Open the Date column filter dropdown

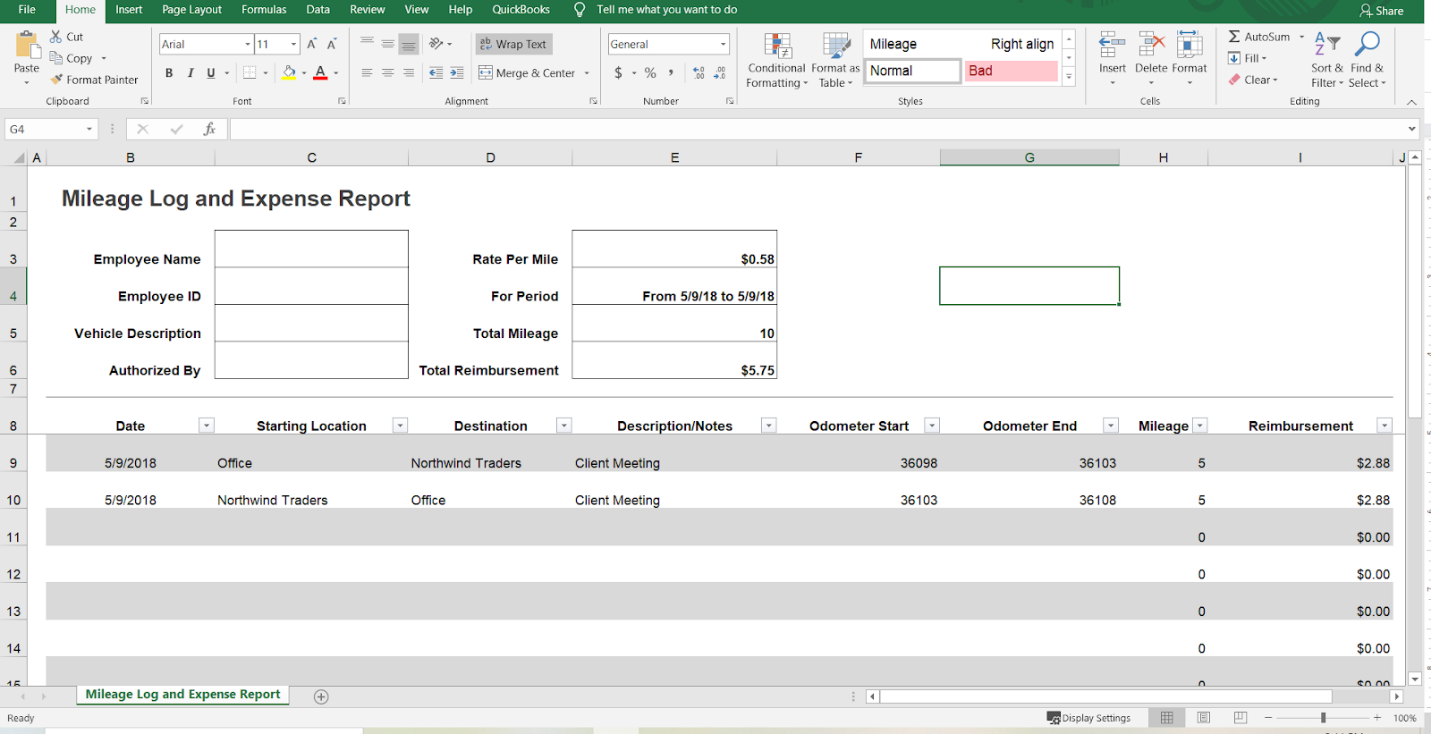[206, 426]
